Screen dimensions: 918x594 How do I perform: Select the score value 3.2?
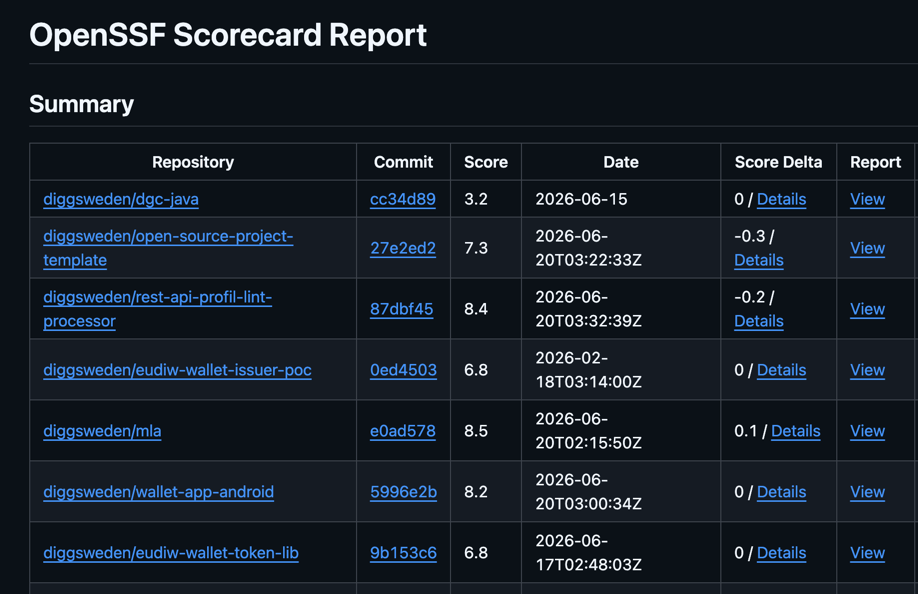(476, 199)
